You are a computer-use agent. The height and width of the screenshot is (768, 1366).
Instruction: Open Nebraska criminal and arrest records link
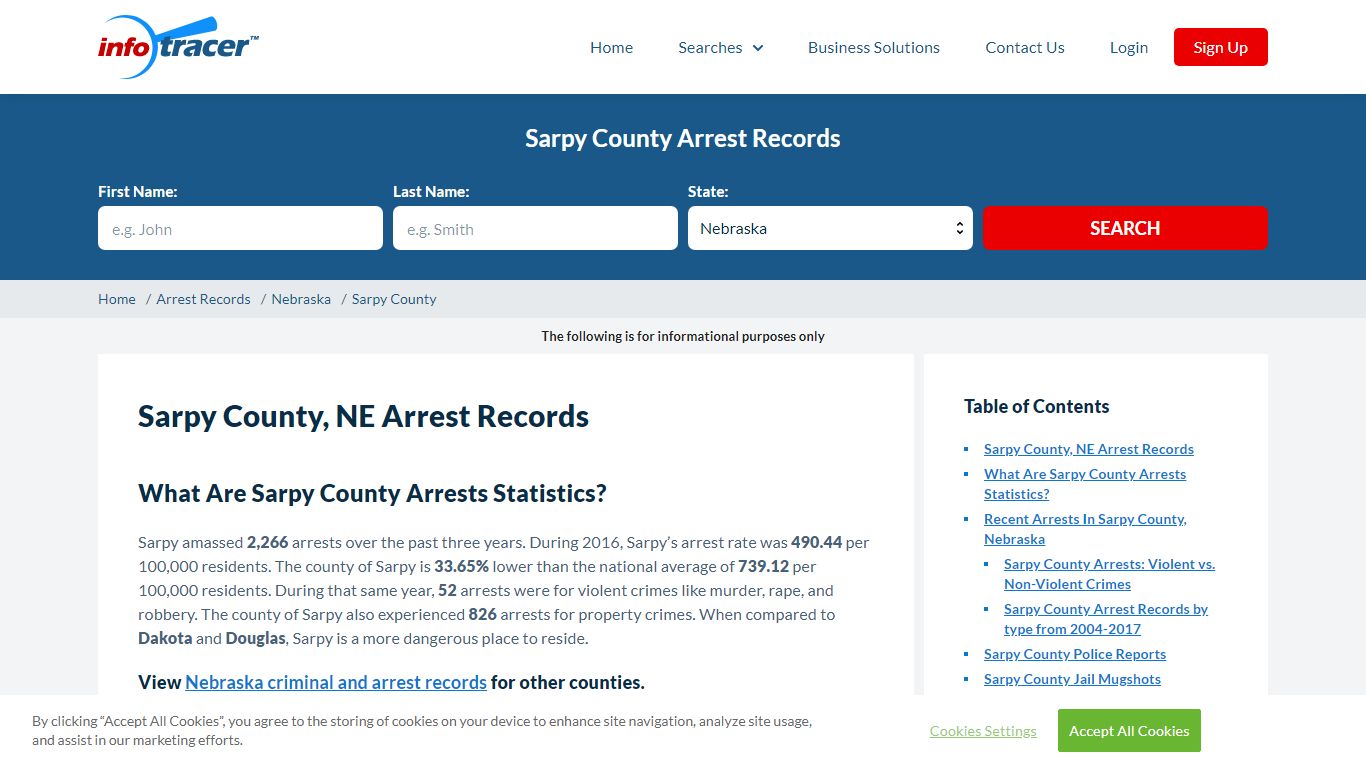[x=336, y=682]
